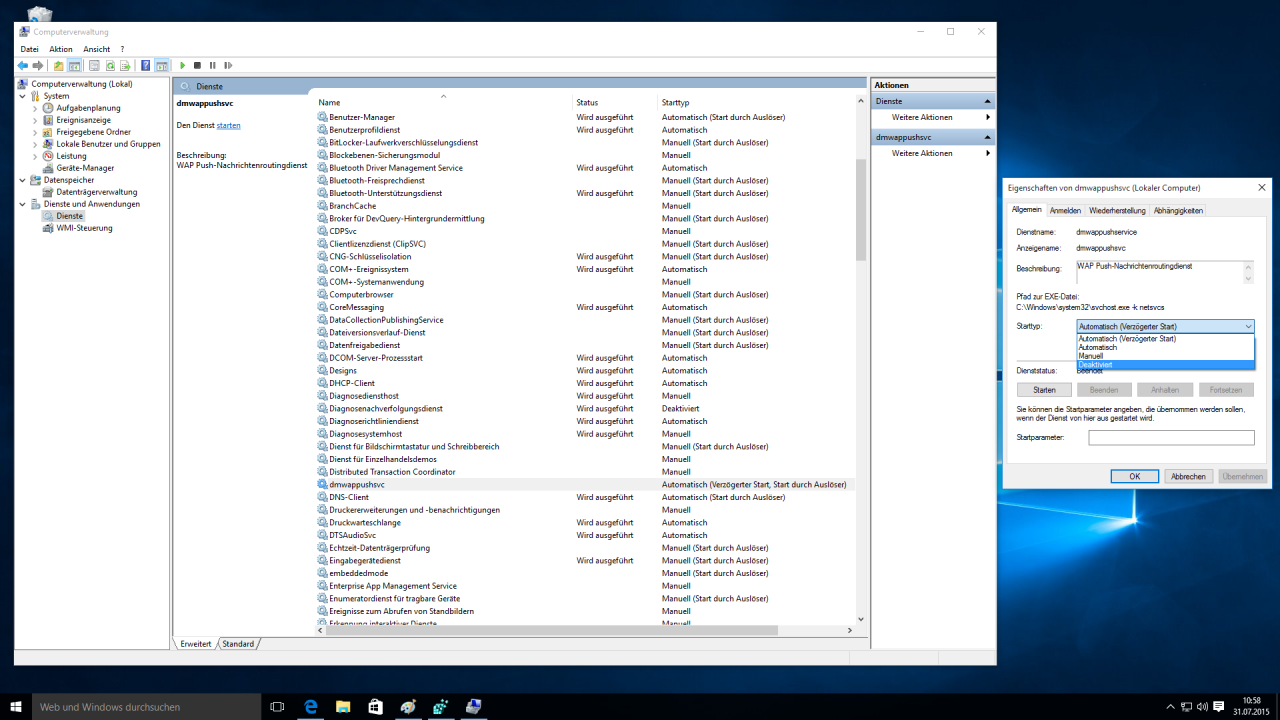The image size is (1280, 720).
Task: Click the Pause service toolbar icon
Action: click(x=212, y=65)
